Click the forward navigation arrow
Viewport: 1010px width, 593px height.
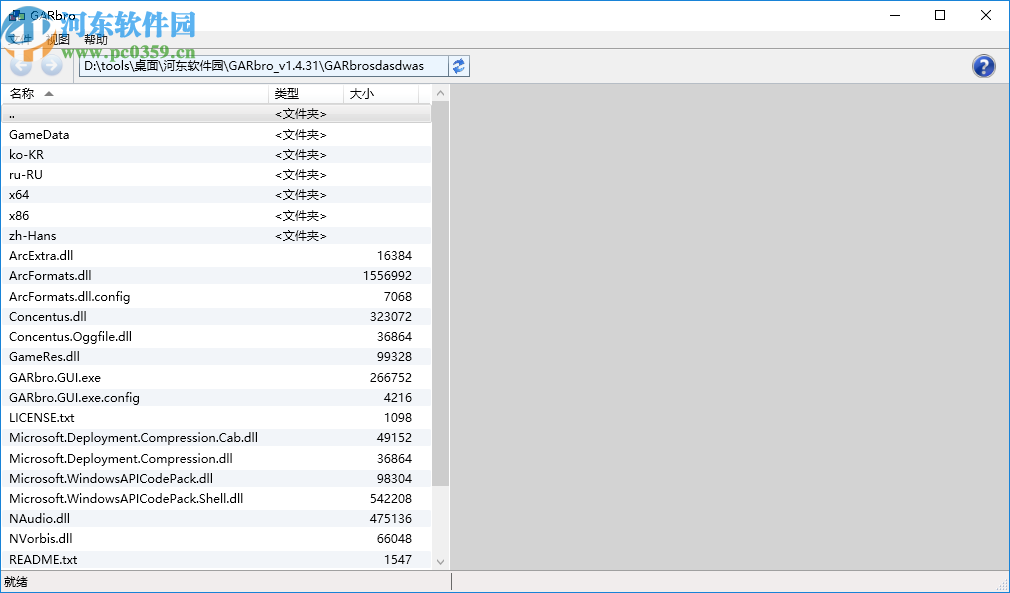click(52, 66)
